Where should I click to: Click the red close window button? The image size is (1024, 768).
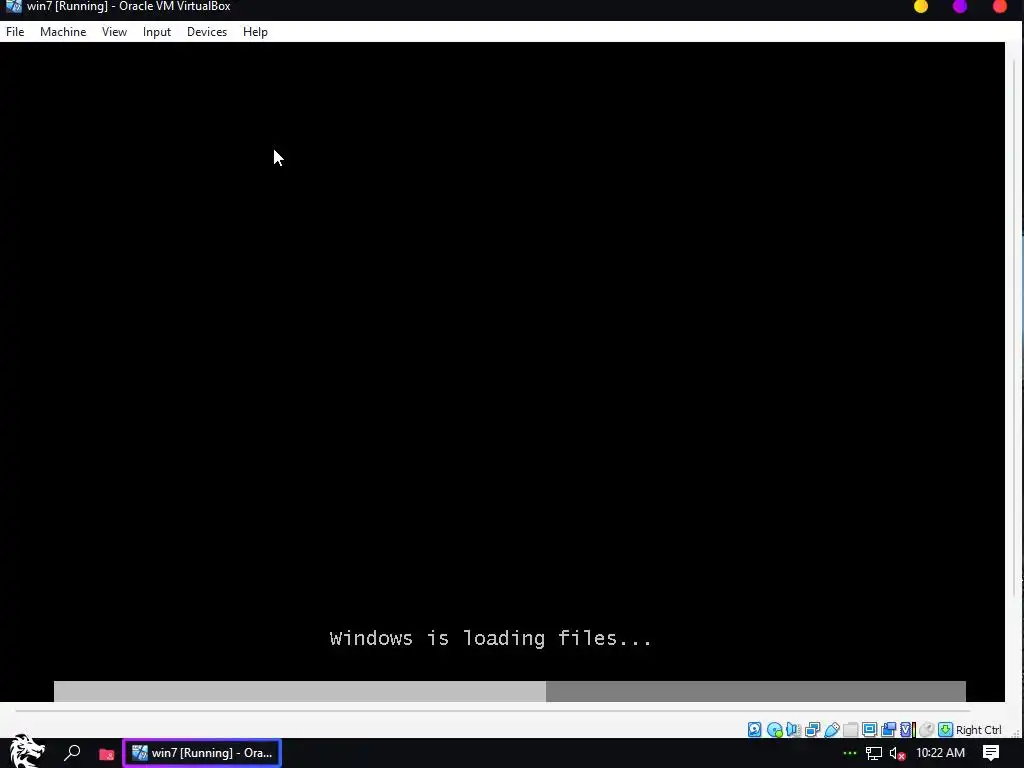(x=999, y=7)
